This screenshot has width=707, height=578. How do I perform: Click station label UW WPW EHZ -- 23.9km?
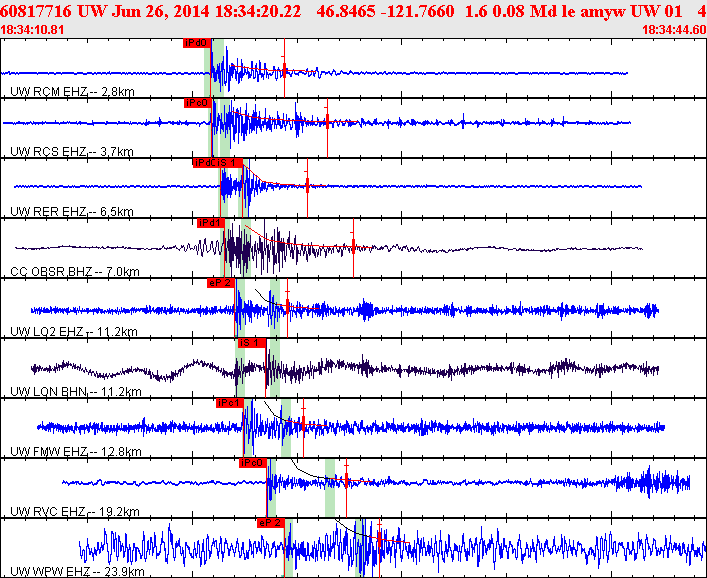tap(77, 572)
